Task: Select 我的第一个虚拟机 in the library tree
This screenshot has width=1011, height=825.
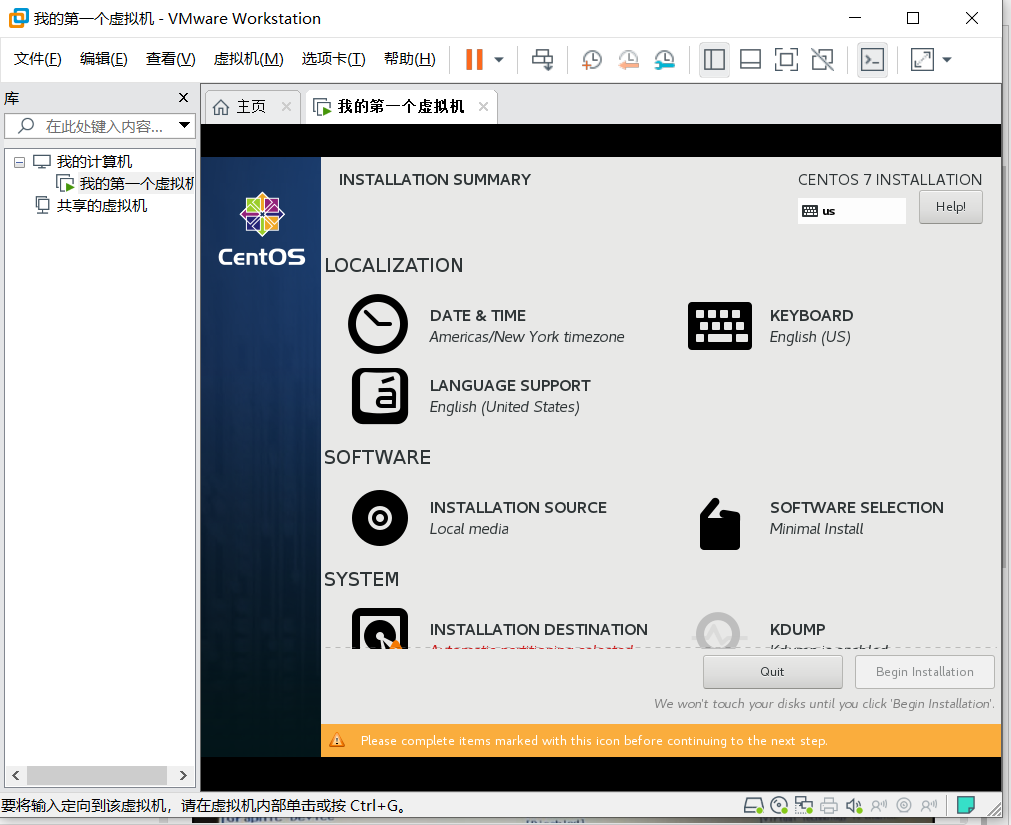Action: [x=136, y=184]
